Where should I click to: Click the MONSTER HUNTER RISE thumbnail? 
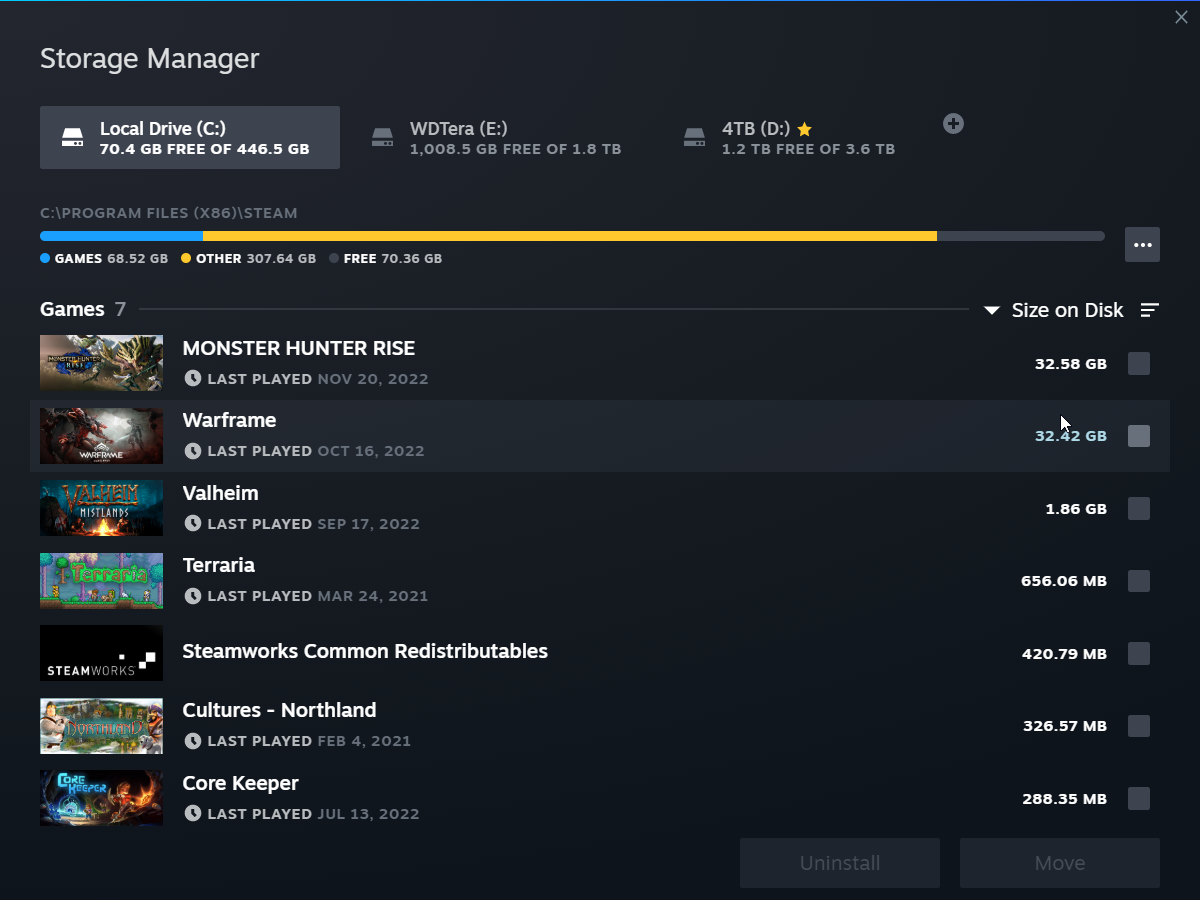coord(101,363)
